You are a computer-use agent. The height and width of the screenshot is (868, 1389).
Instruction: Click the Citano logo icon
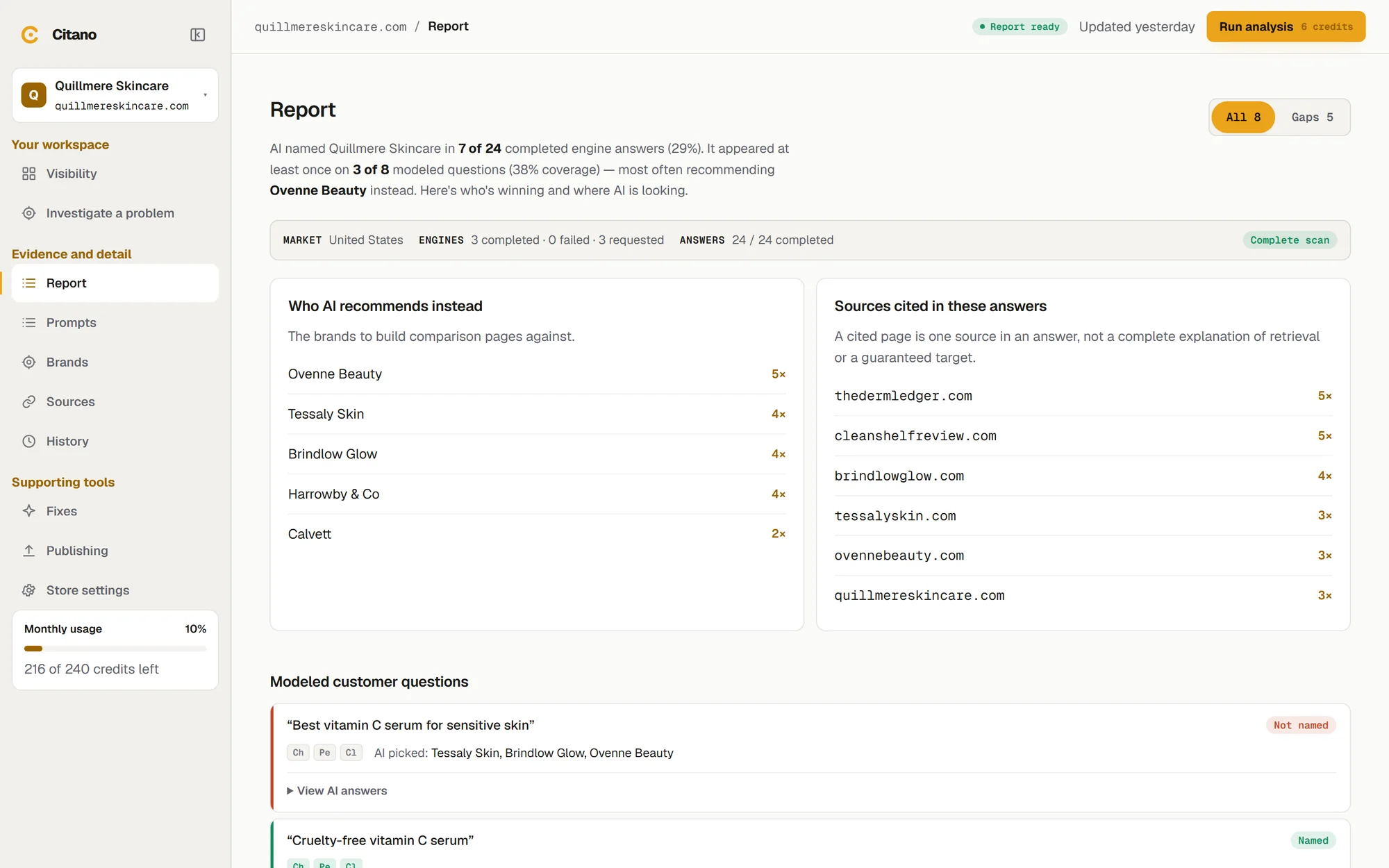[30, 35]
